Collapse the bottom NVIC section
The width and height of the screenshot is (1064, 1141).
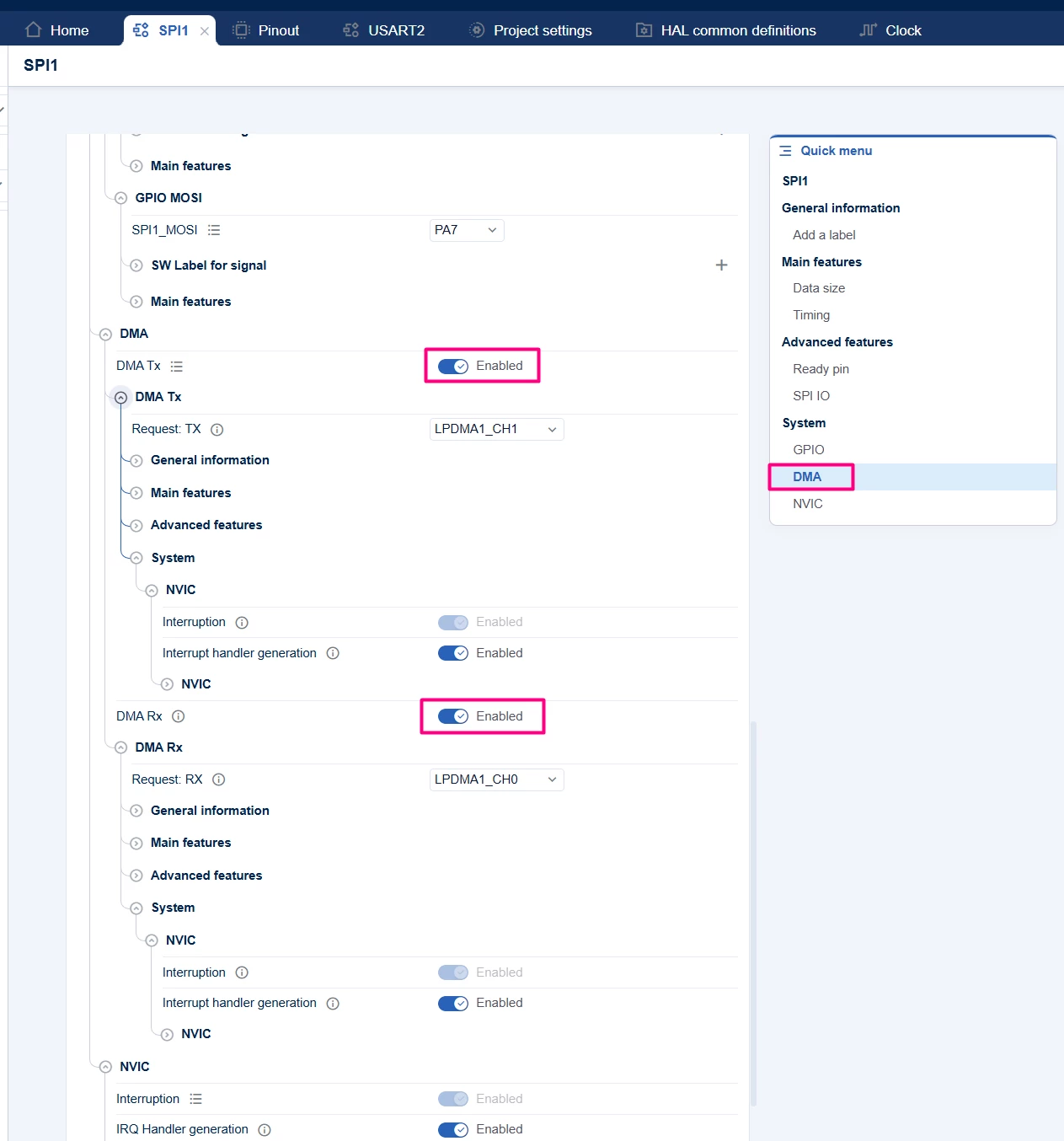pyautogui.click(x=105, y=1067)
